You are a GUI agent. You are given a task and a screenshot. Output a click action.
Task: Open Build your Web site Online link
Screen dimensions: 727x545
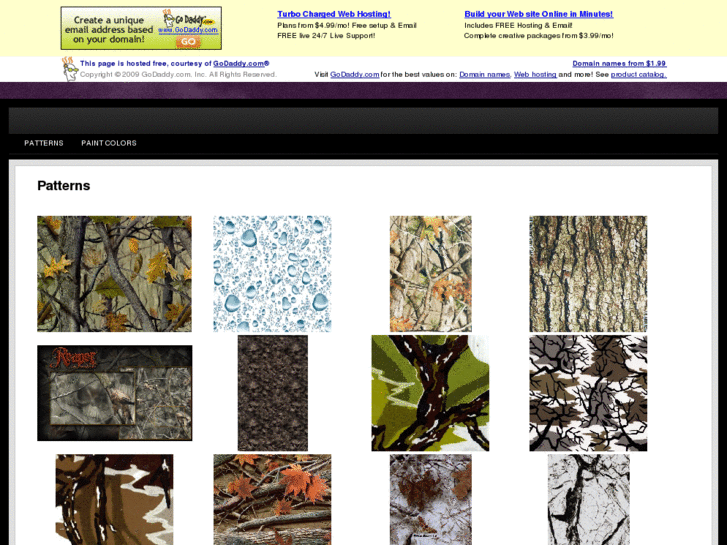coord(539,14)
